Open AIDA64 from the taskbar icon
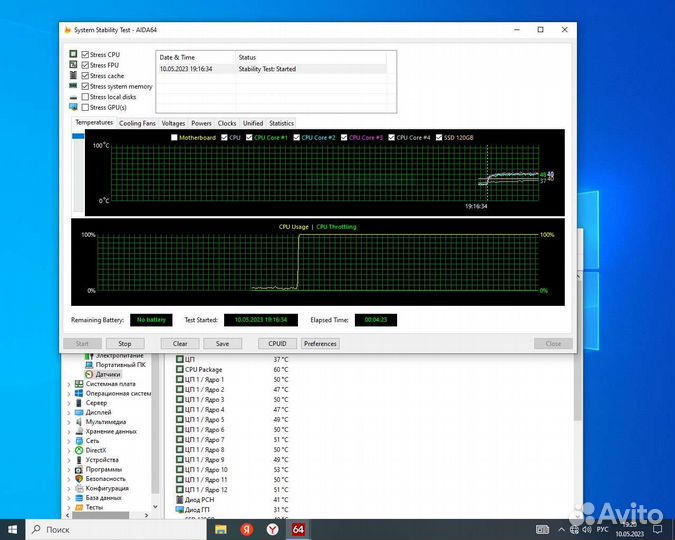This screenshot has height=540, width=675. (x=297, y=528)
